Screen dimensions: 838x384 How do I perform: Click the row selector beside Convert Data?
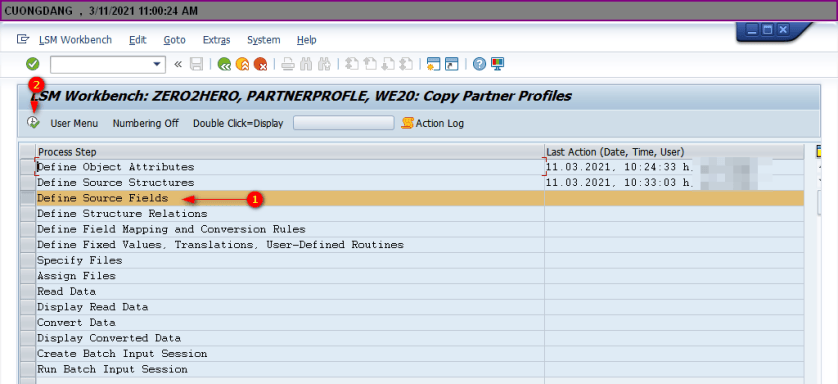click(27, 323)
